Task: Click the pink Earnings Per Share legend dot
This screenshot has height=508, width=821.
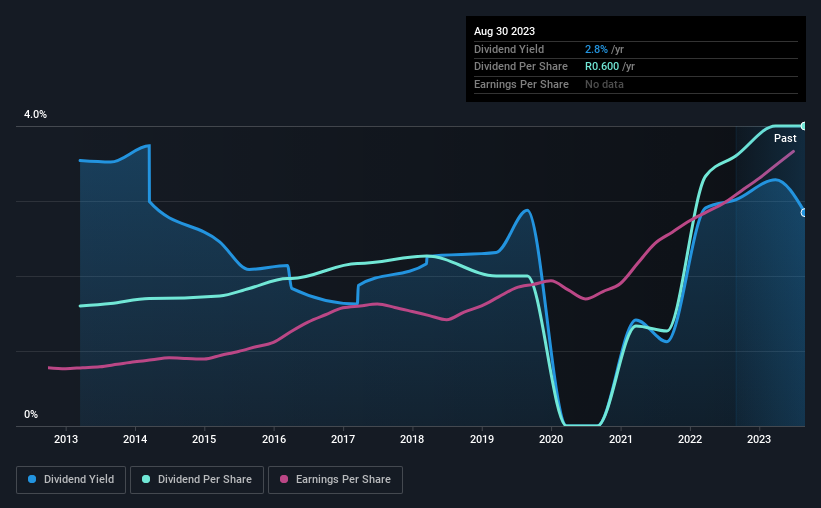Action: [x=284, y=479]
